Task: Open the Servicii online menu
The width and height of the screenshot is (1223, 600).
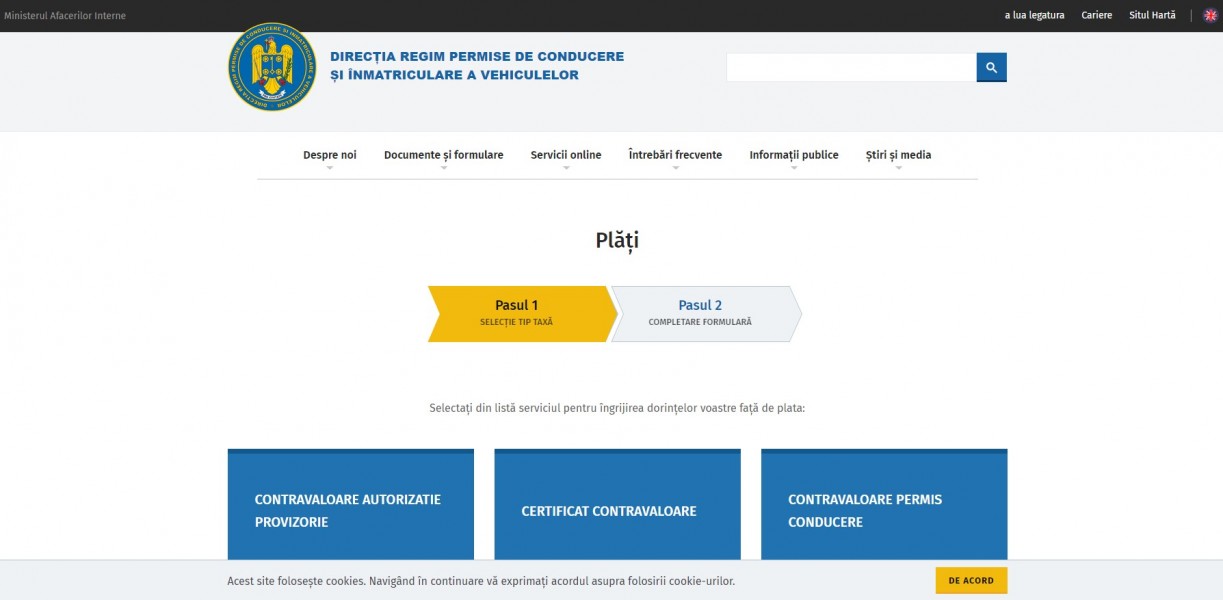Action: pos(566,155)
